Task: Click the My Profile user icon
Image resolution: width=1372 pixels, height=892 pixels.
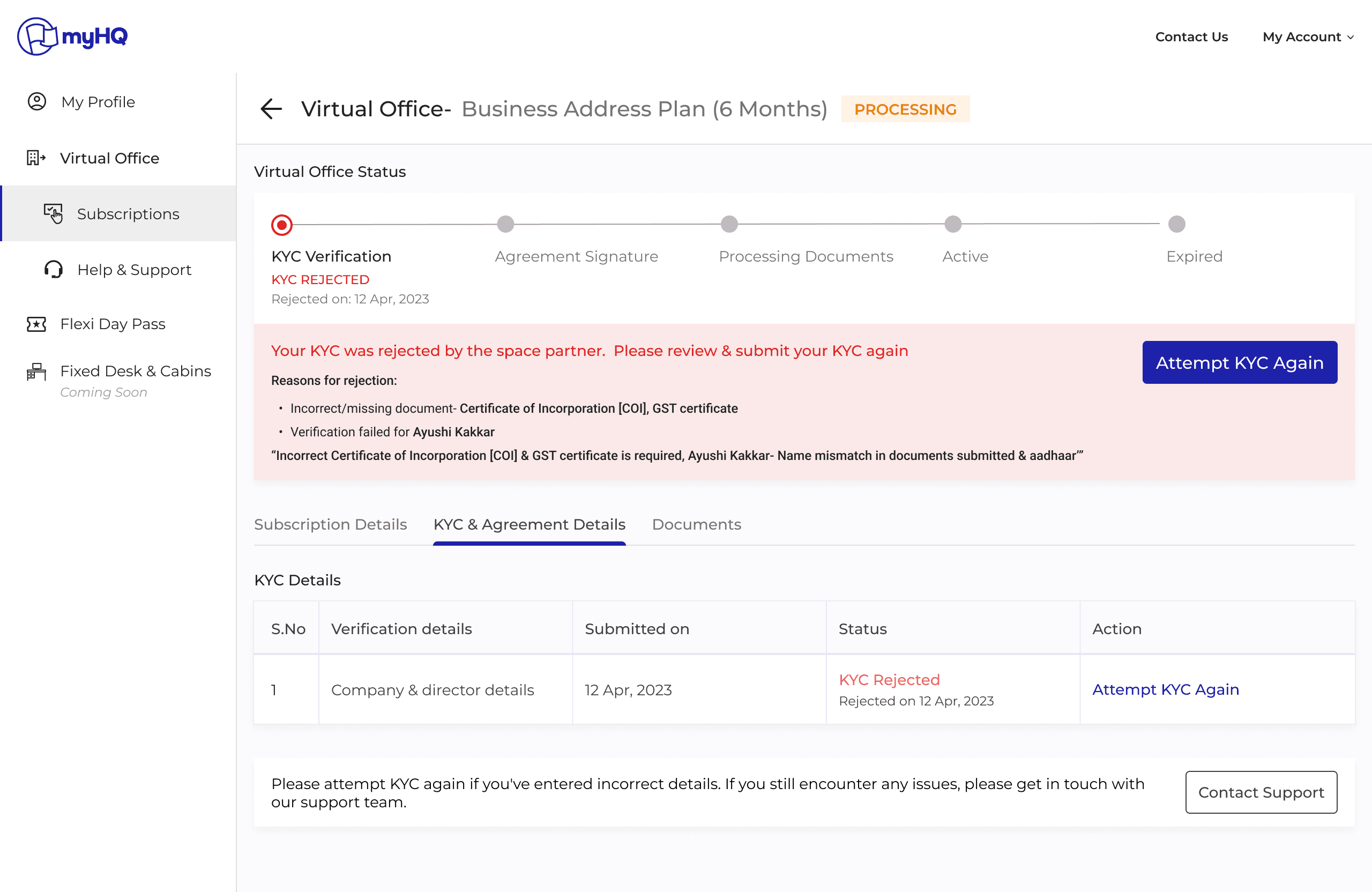Action: [37, 101]
